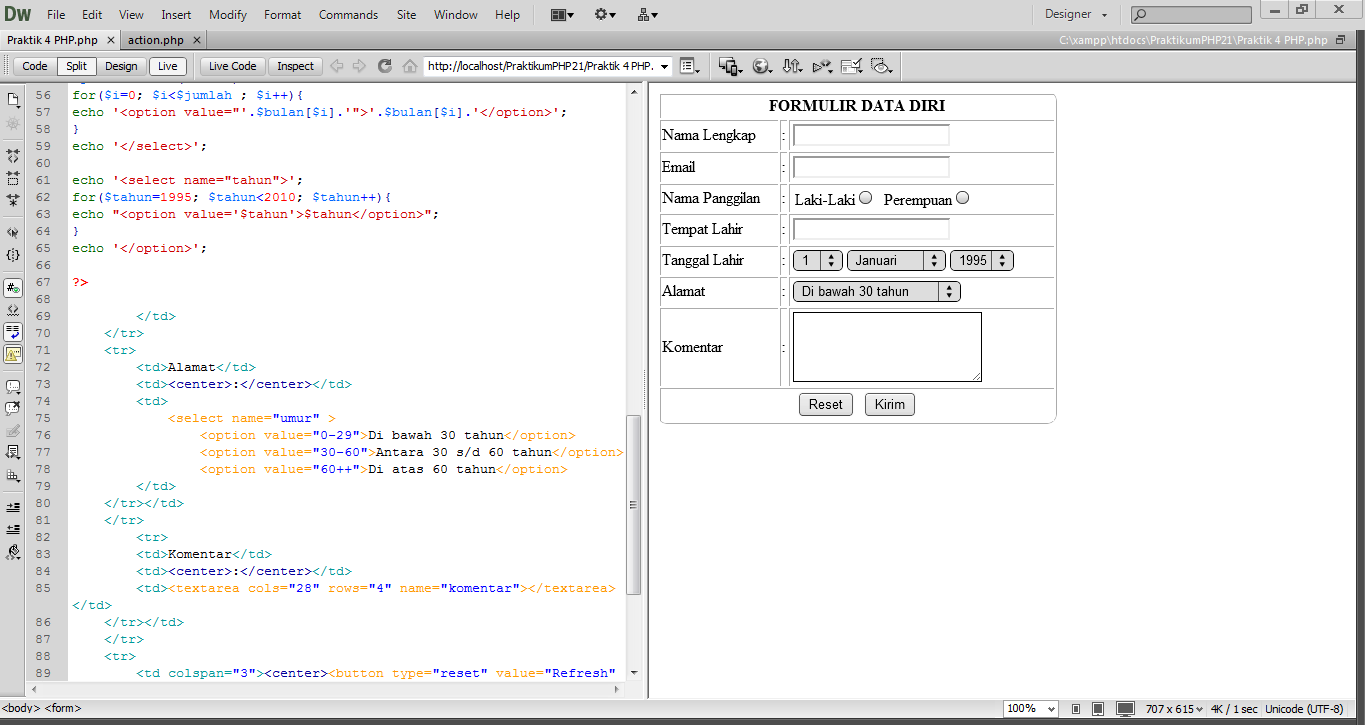This screenshot has height=725, width=1365.
Task: Click Select Parent Tag icon
Action: (x=13, y=232)
